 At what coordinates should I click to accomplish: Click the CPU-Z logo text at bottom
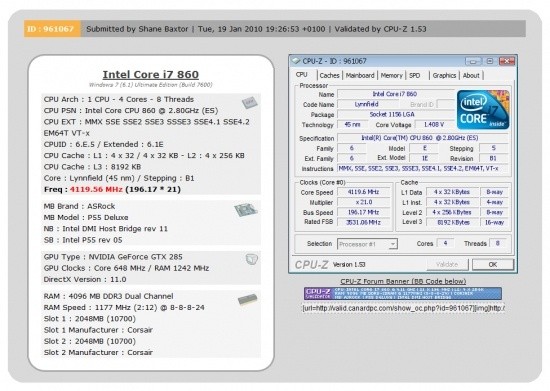[x=311, y=265]
